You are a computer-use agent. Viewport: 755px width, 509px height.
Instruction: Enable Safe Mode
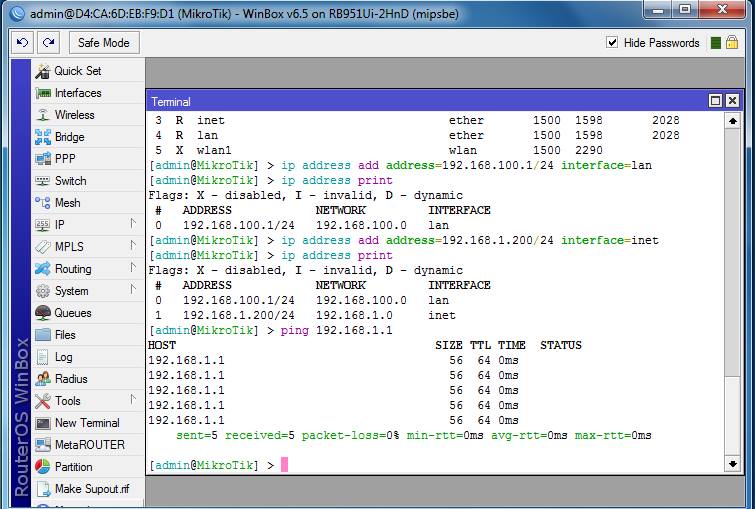click(104, 42)
